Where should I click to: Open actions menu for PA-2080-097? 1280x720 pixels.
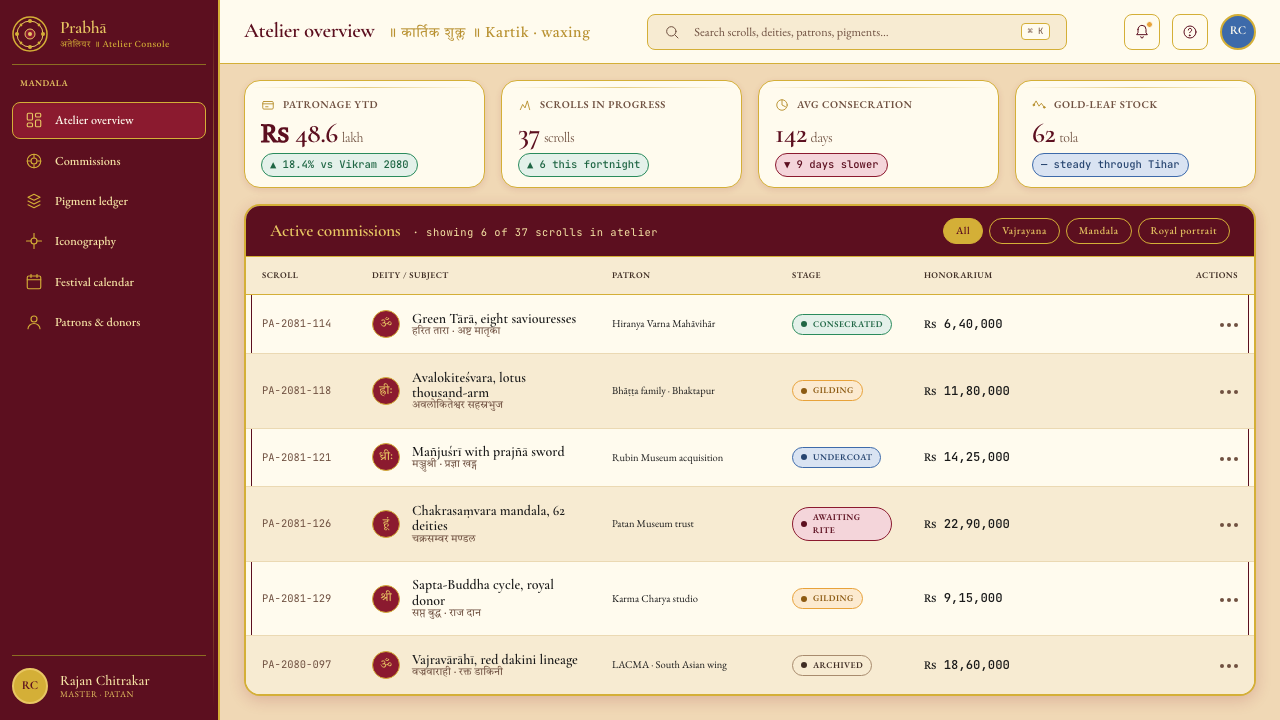point(1229,665)
